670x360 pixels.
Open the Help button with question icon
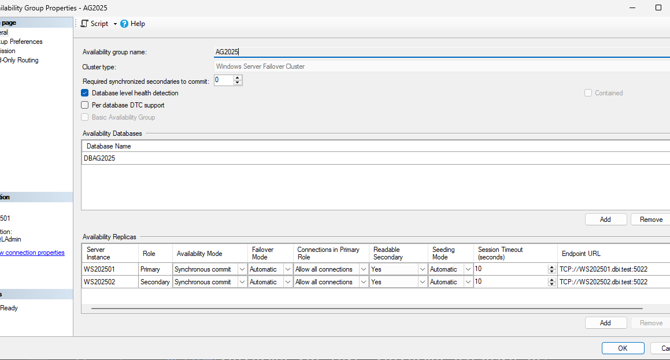tap(132, 24)
